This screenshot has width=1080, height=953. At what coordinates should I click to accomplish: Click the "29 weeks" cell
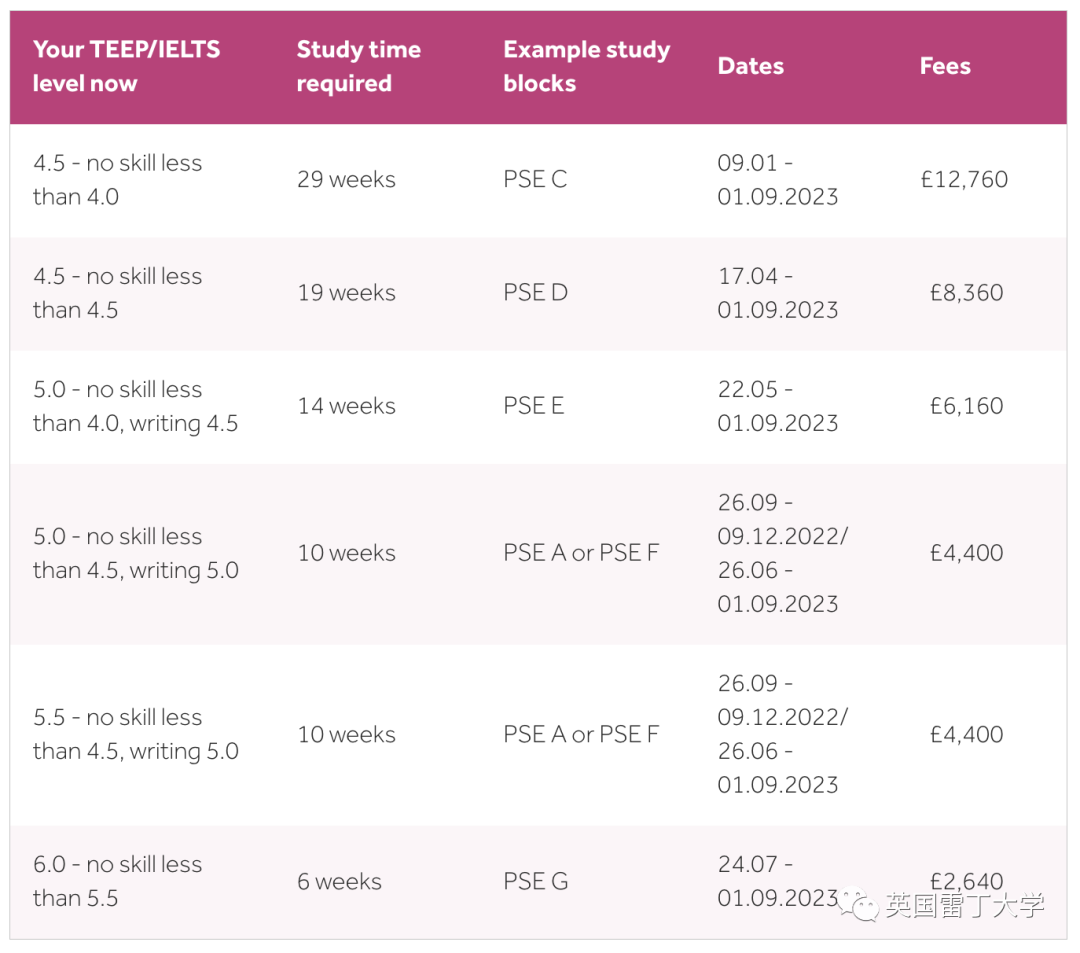[x=346, y=180]
